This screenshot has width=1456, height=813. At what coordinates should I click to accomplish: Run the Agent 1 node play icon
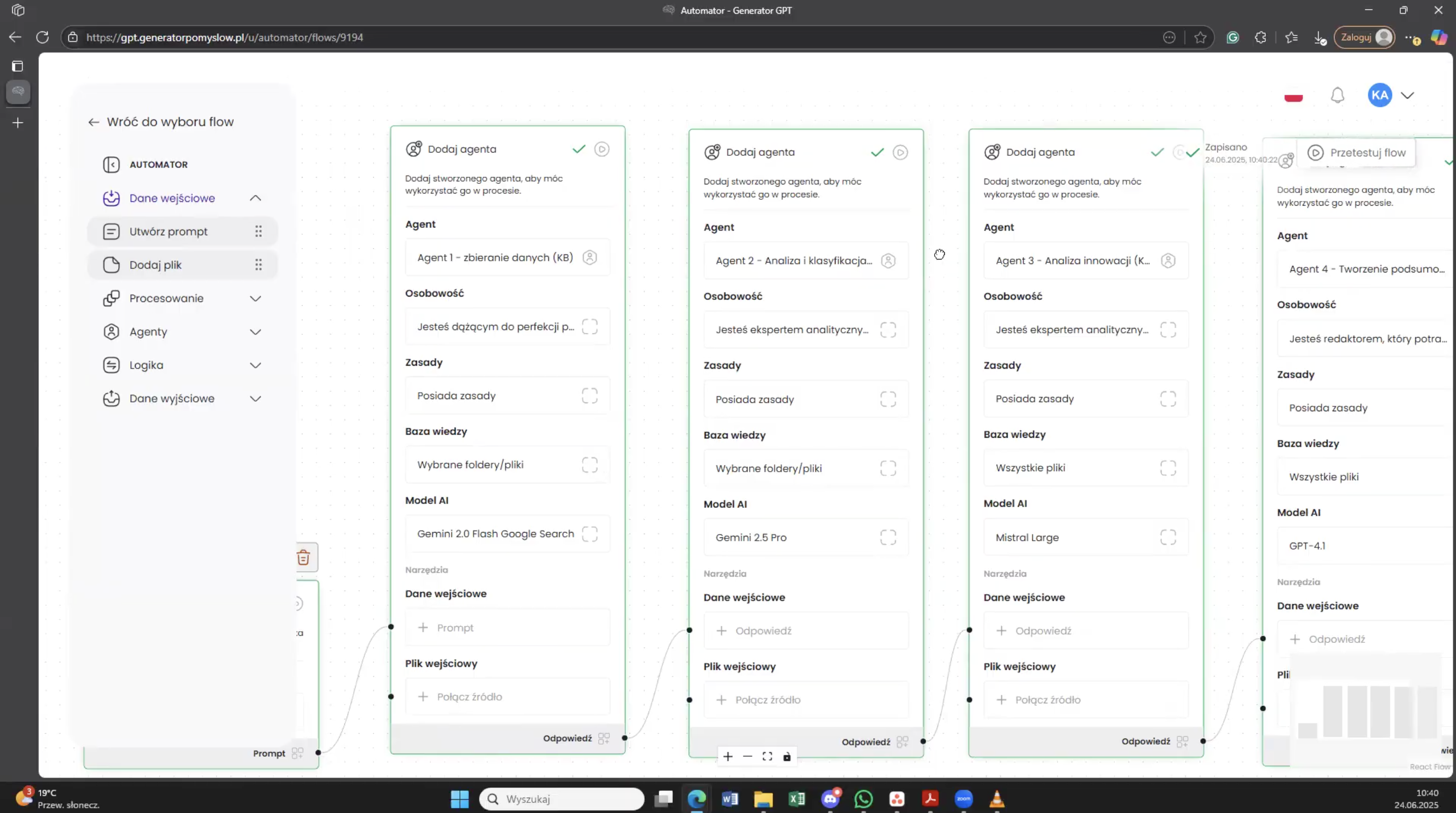click(601, 149)
